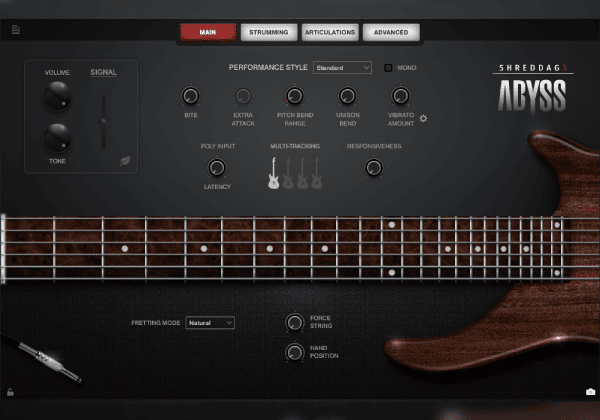Viewport: 600px width, 420px height.
Task: Open the Performance Style dropdown
Action: (342, 68)
